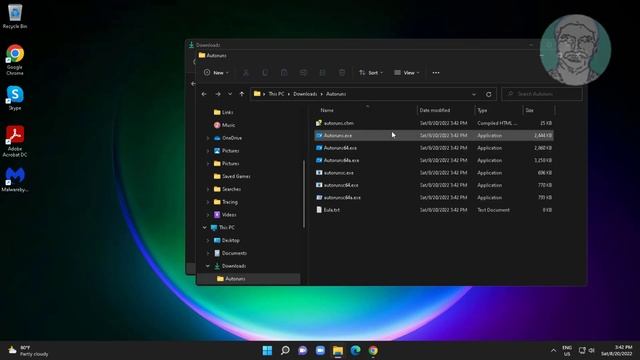Open the See more three-dots menu
This screenshot has height=360, width=640.
point(436,73)
